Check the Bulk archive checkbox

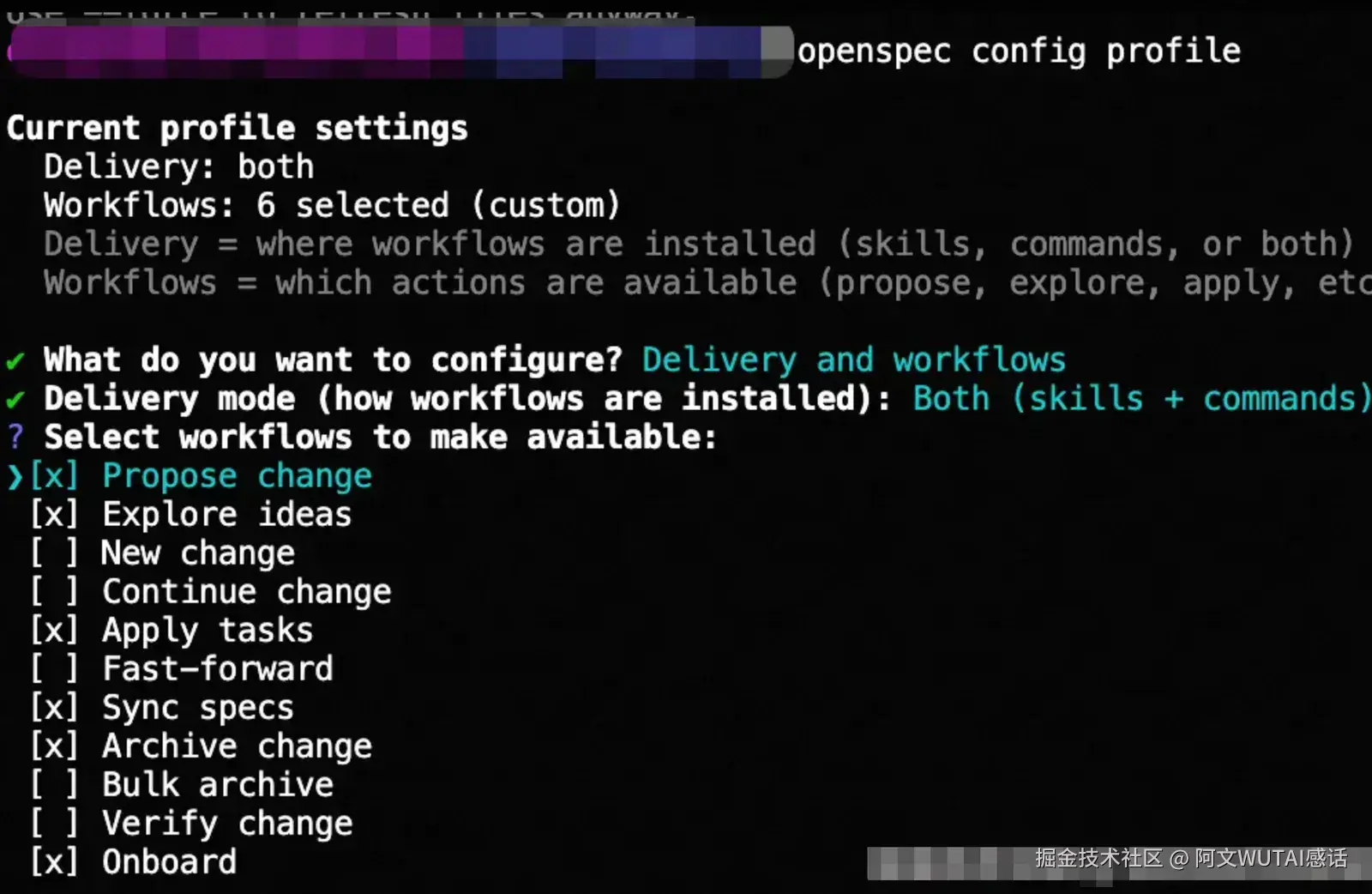click(54, 785)
